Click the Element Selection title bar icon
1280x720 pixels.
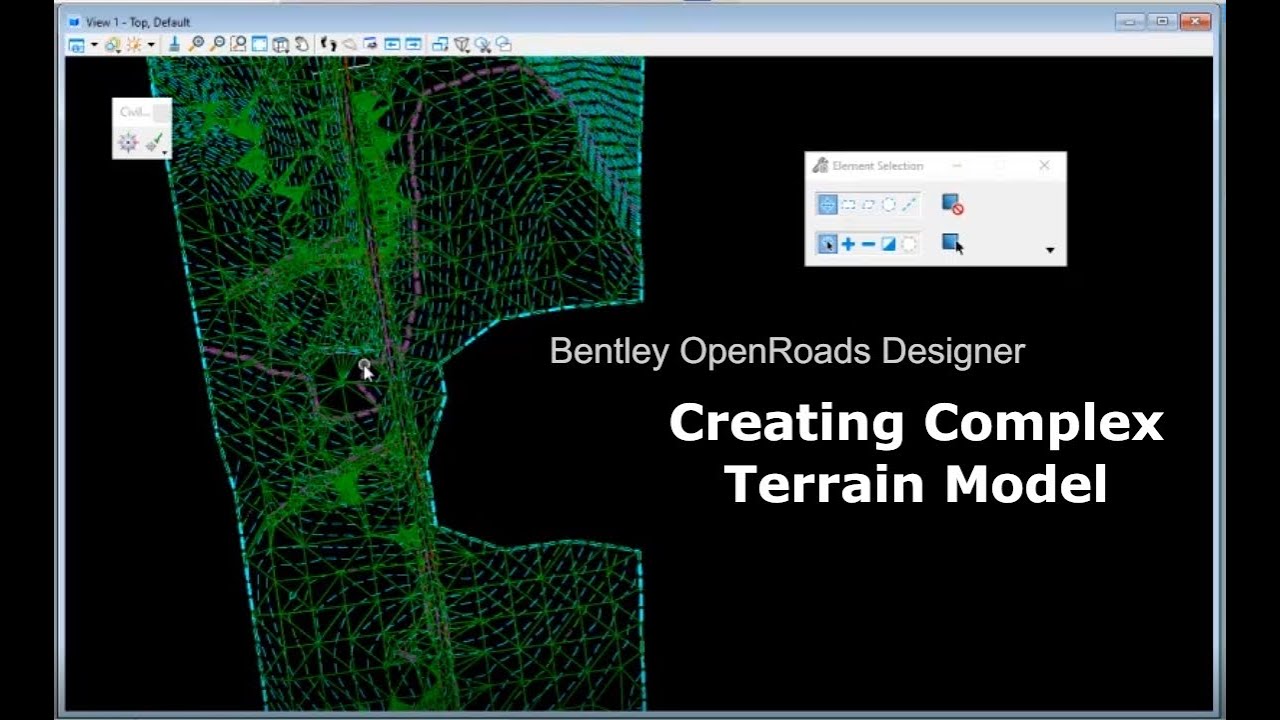(820, 165)
